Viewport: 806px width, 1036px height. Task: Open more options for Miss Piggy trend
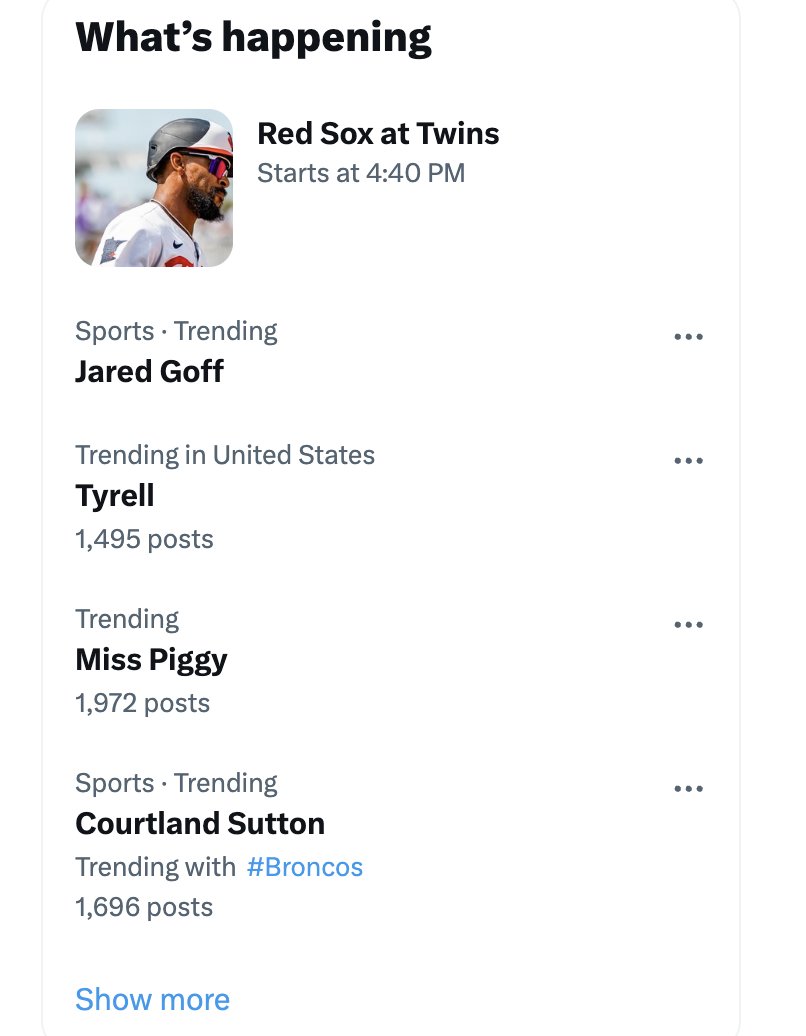688,624
